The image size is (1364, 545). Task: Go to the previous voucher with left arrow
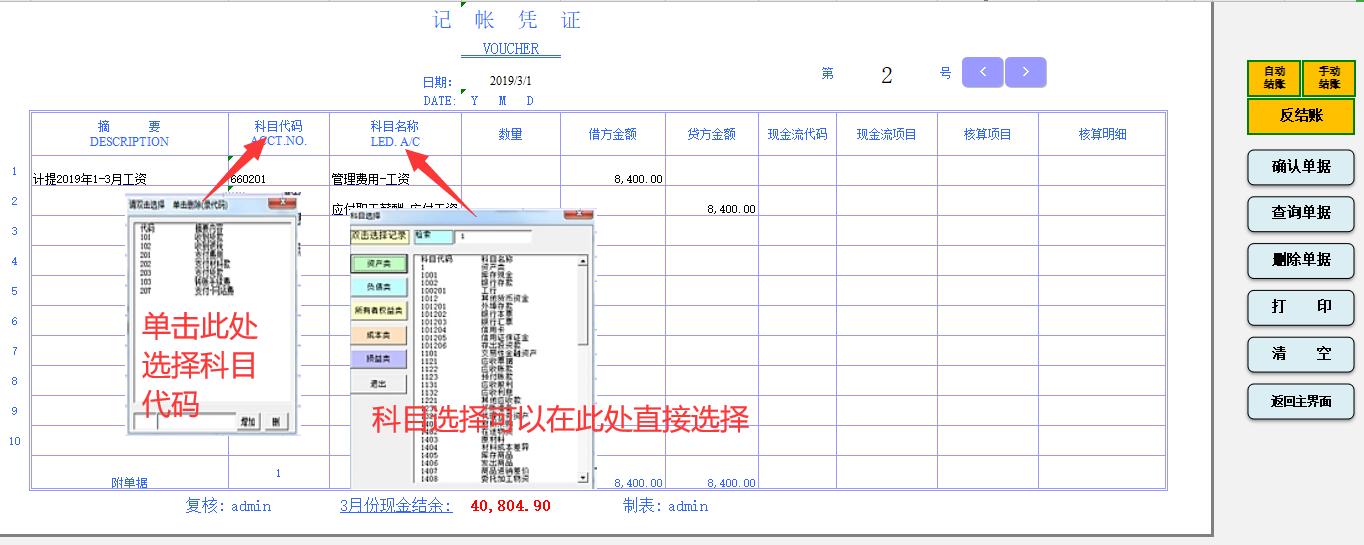point(983,72)
